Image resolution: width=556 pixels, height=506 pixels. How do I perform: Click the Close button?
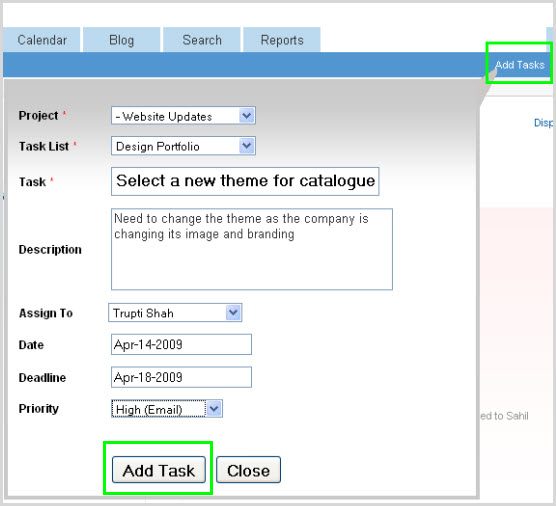click(x=249, y=470)
